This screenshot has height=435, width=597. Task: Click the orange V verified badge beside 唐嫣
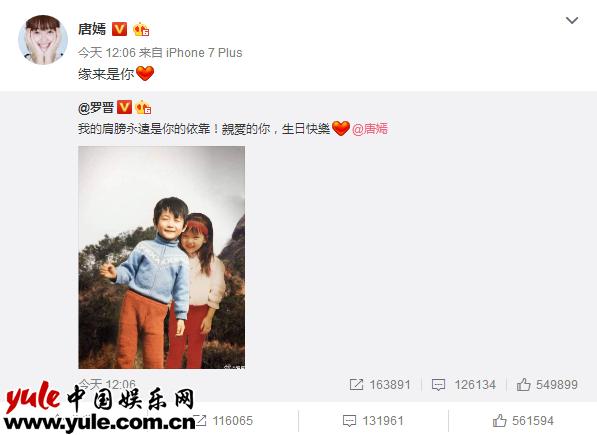119,29
